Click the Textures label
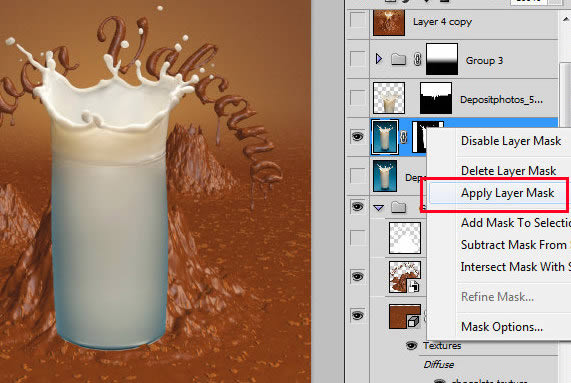The height and width of the screenshot is (383, 571). click(442, 345)
